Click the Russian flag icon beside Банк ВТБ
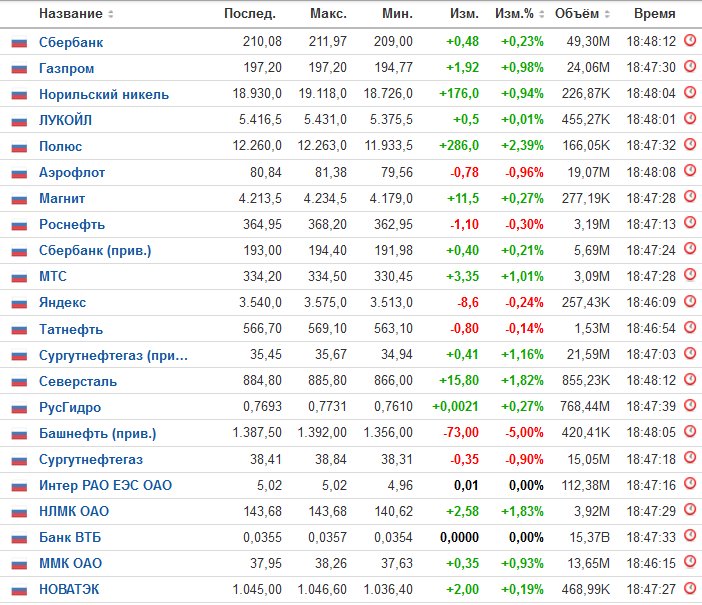The image size is (702, 605). [x=19, y=538]
